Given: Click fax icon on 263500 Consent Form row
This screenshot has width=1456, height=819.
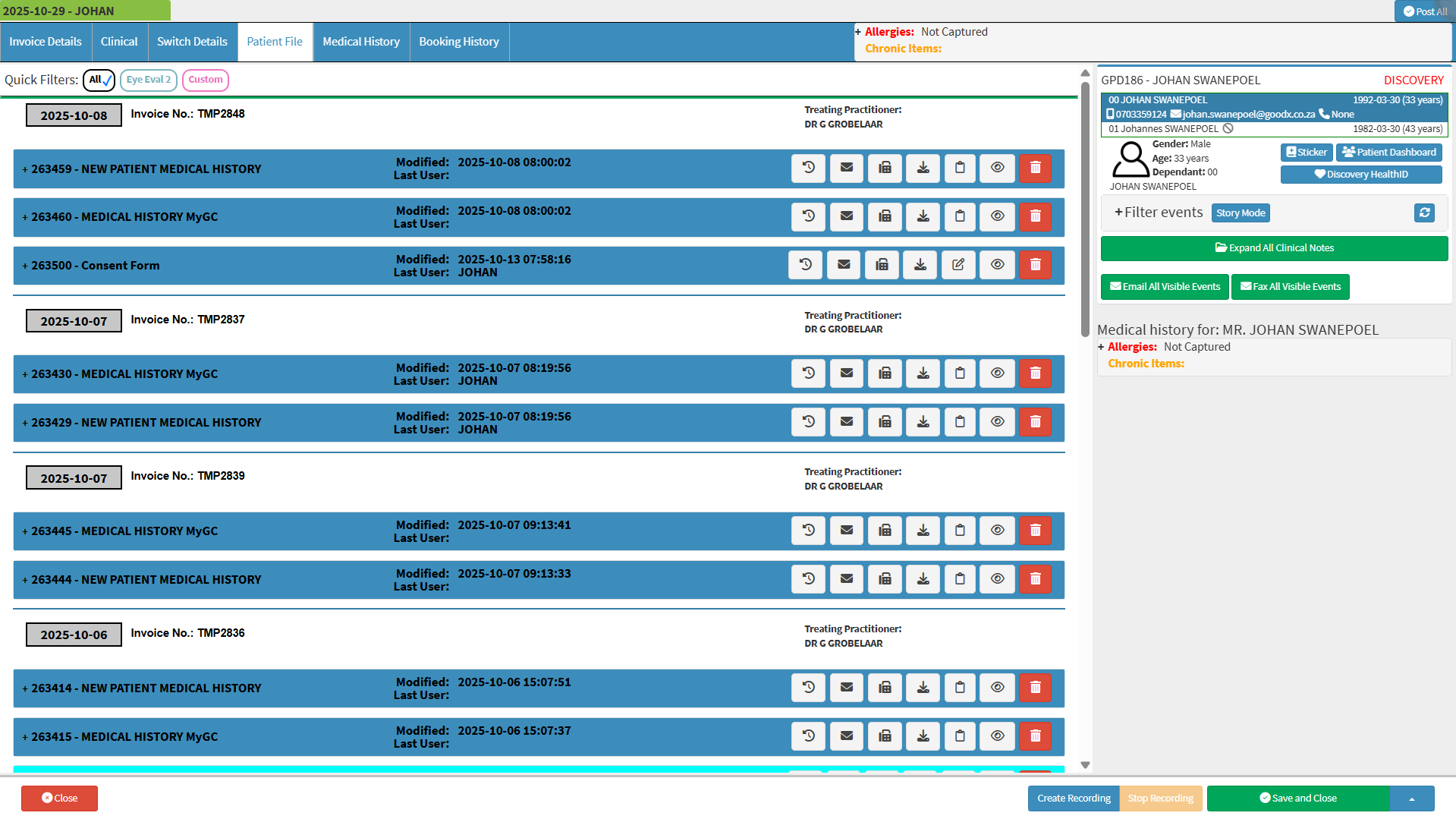Looking at the screenshot, I should pyautogui.click(x=882, y=265).
